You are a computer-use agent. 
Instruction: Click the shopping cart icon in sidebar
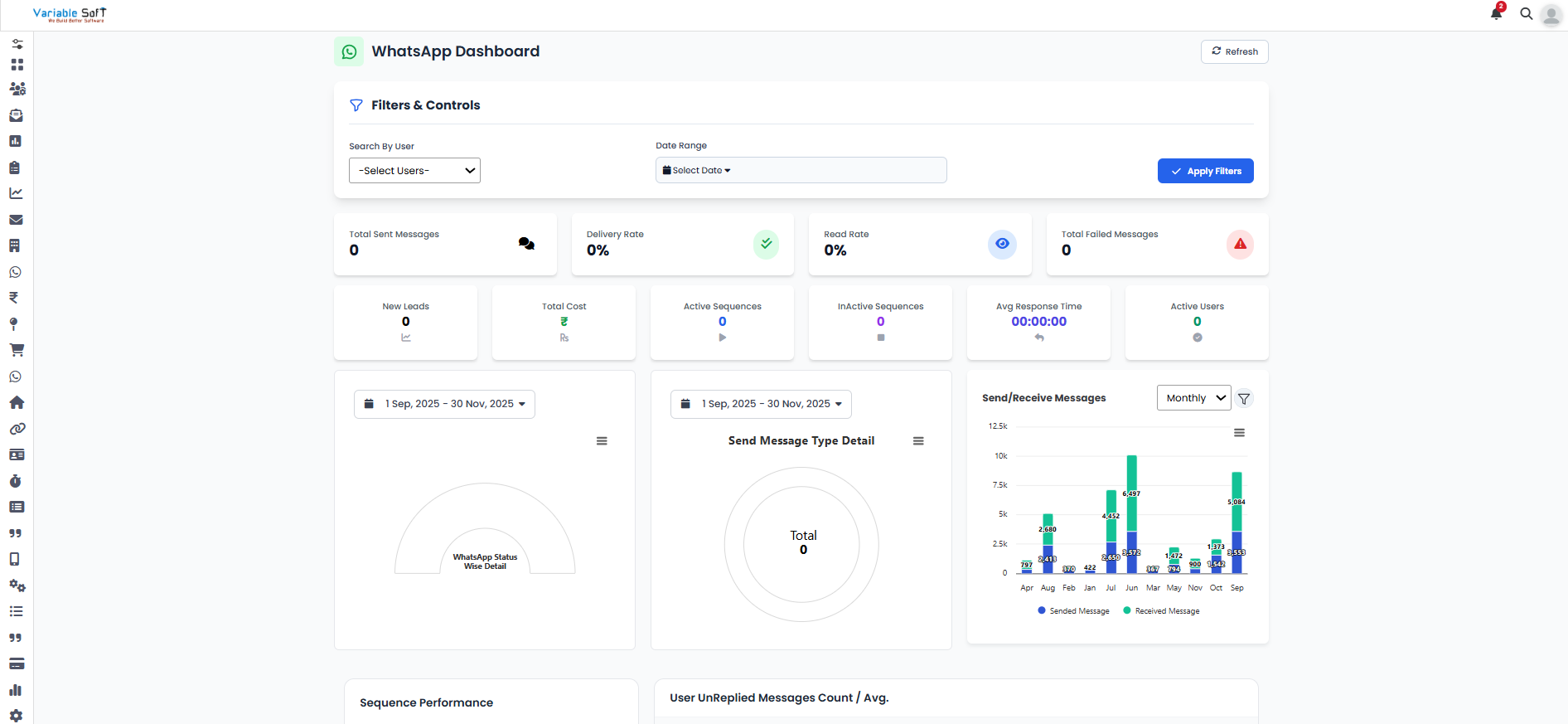tap(17, 350)
